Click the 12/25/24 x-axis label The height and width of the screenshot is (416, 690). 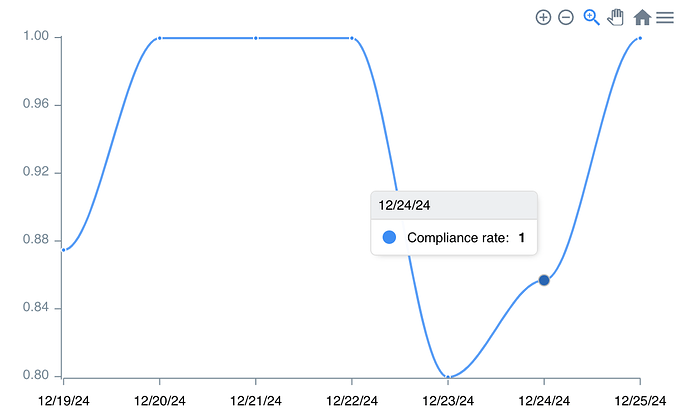[640, 400]
